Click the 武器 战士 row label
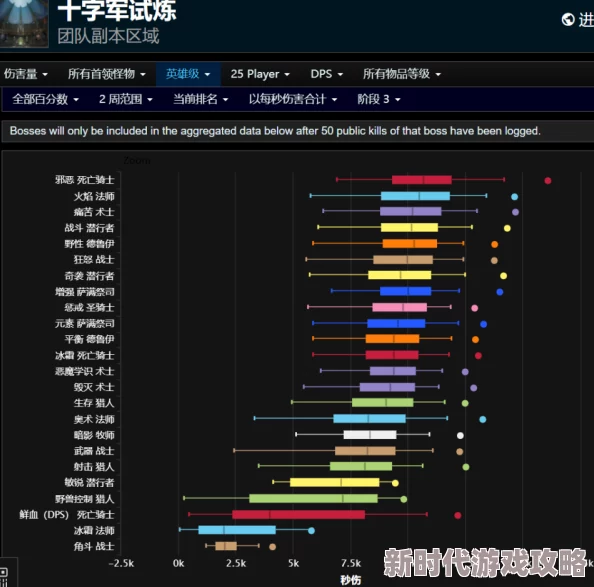Image resolution: width=594 pixels, height=587 pixels. [94, 451]
